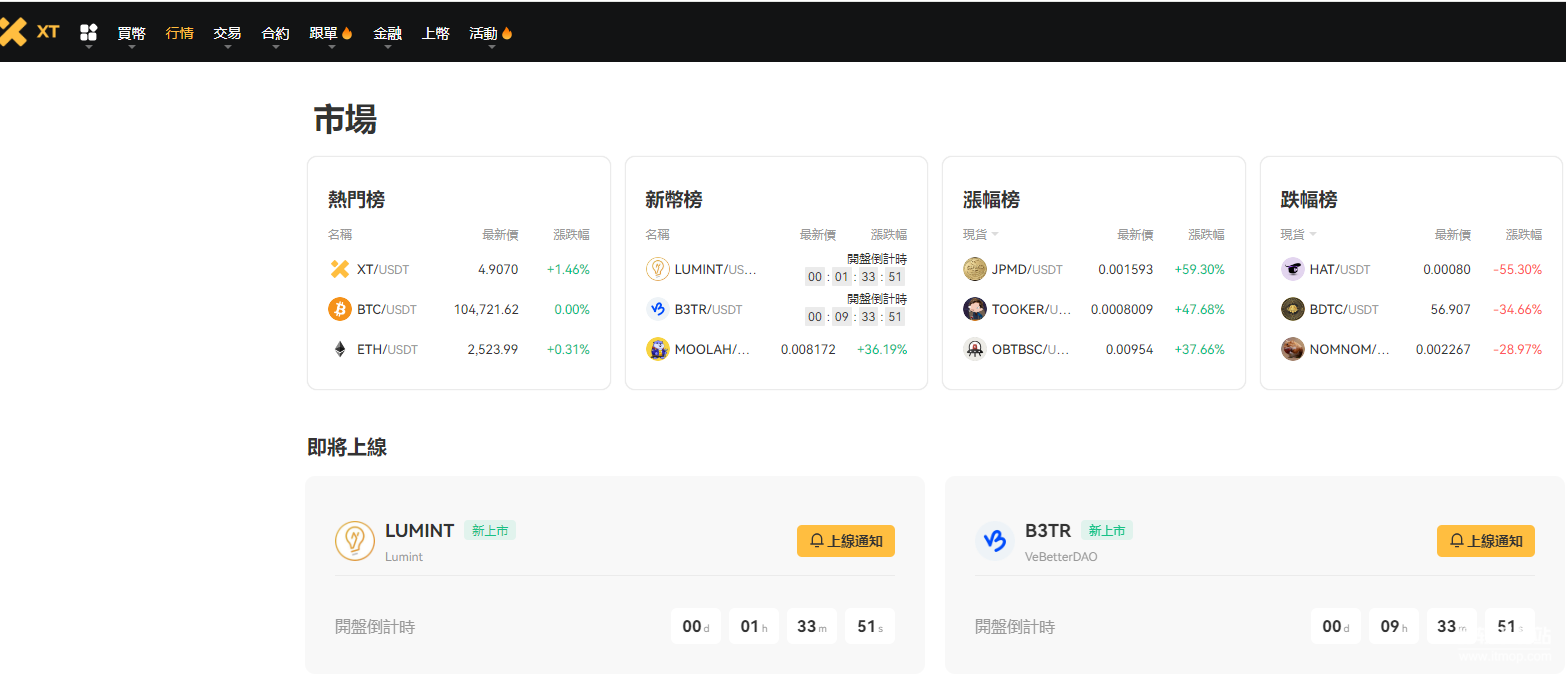This screenshot has height=676, width=1566.
Task: Open the four-square apps grid icon
Action: 88,33
